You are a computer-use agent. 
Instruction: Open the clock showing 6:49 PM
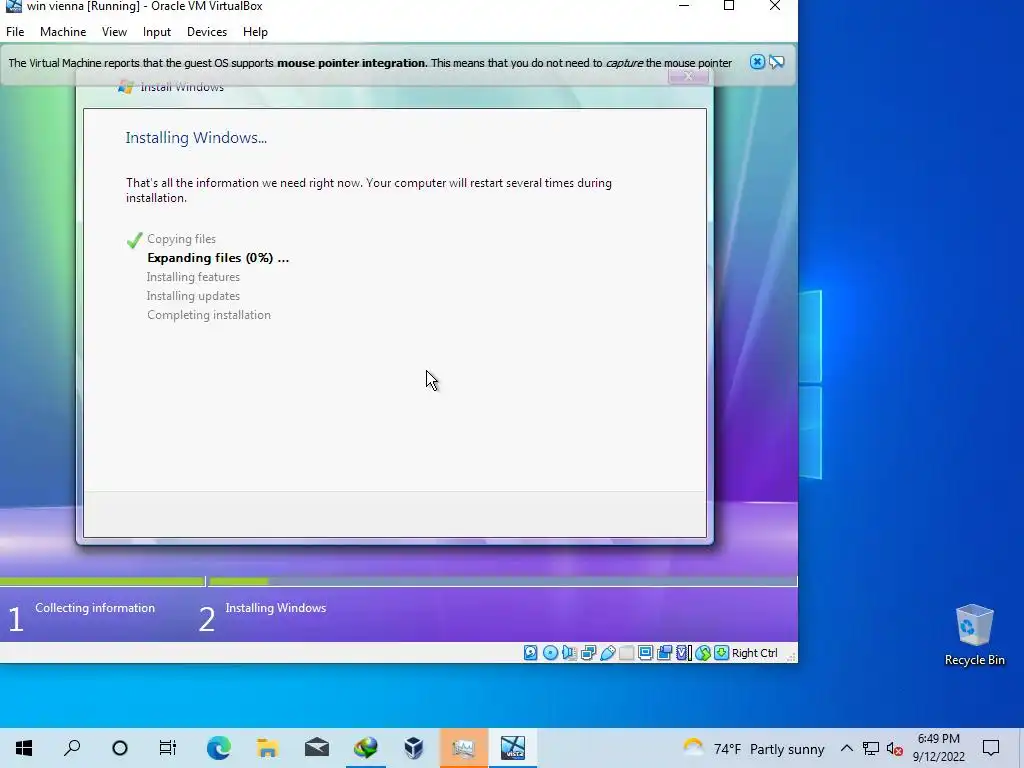[x=938, y=748]
